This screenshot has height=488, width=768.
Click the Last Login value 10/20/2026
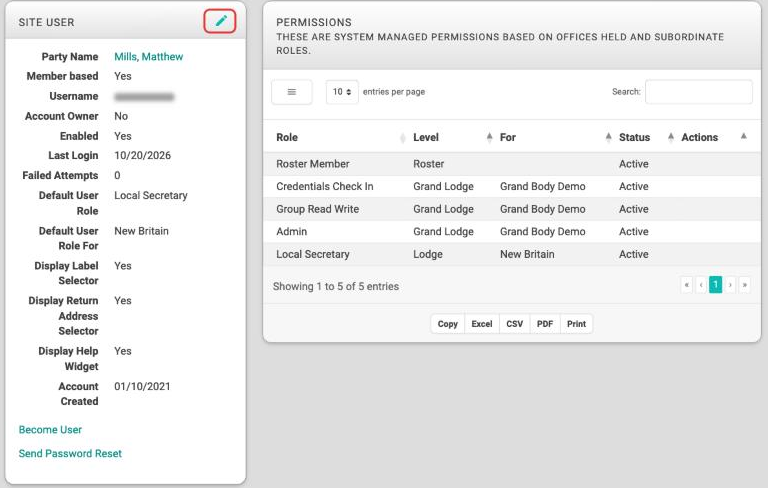[143, 155]
